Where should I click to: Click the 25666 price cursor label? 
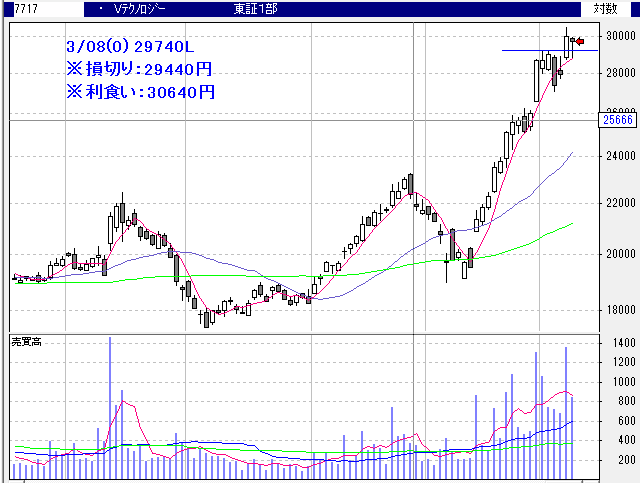pos(617,120)
